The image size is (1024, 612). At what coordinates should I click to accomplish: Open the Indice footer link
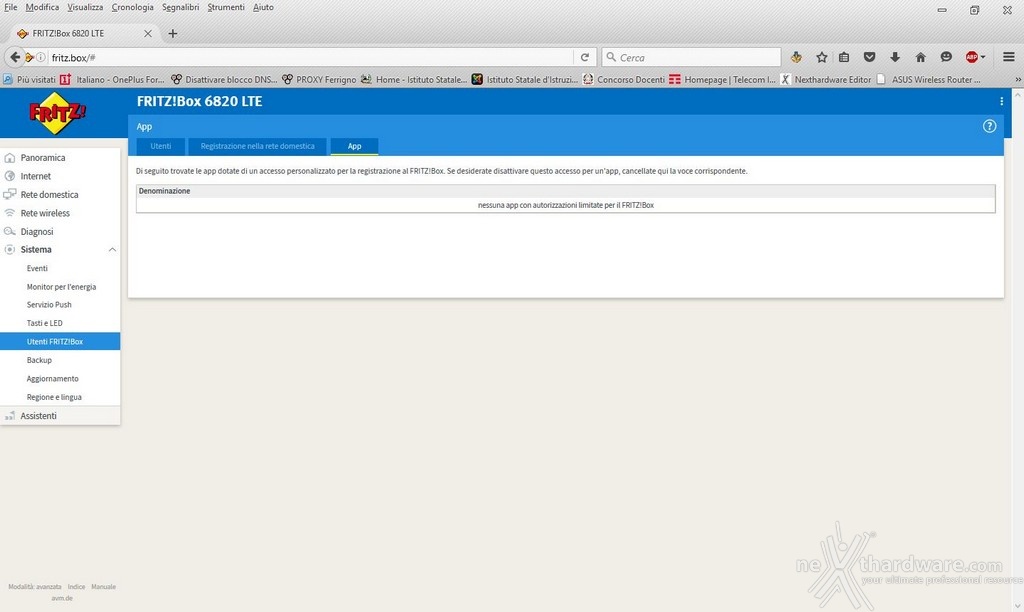click(76, 587)
